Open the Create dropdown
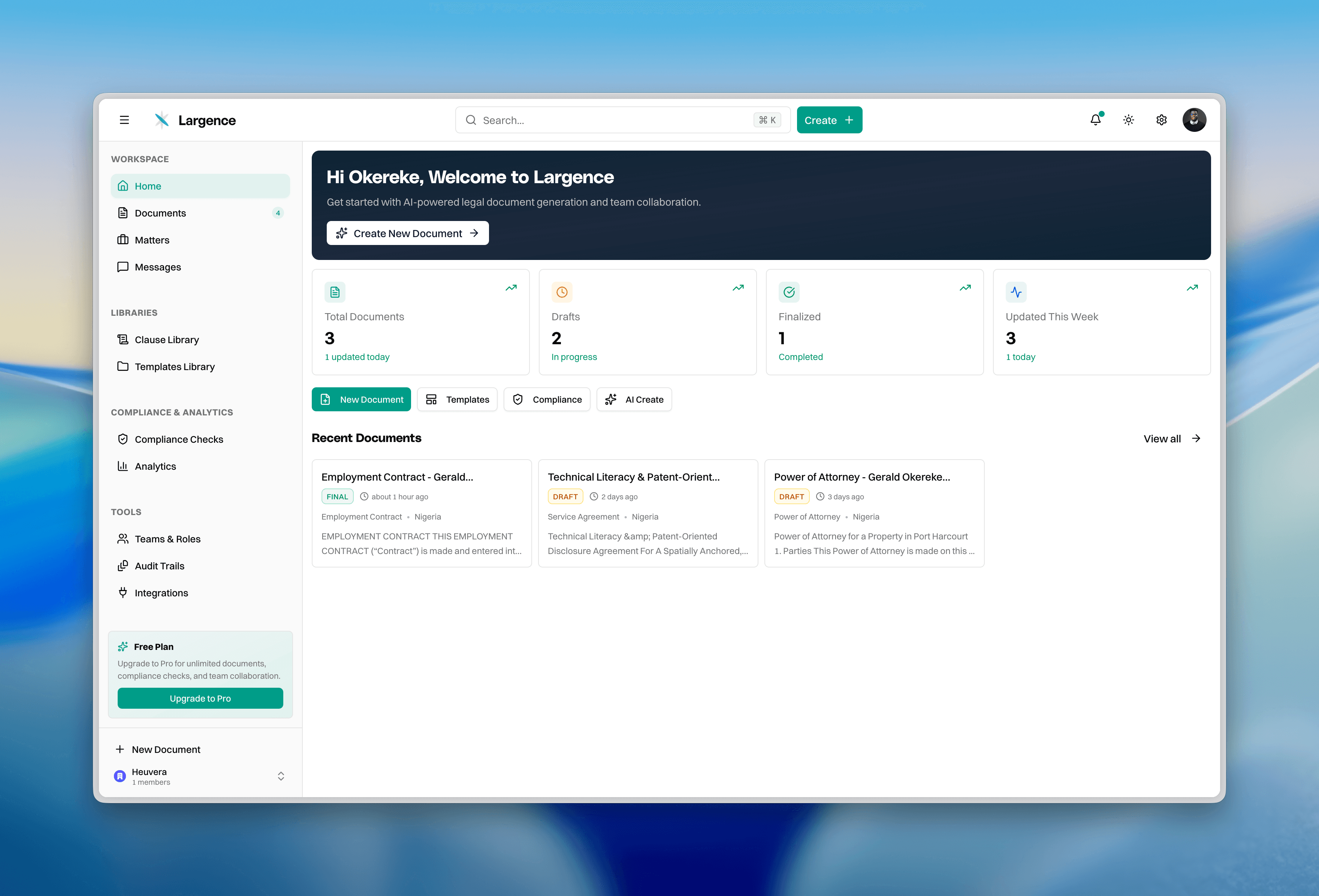Screen dimensions: 1319x896 828,120
